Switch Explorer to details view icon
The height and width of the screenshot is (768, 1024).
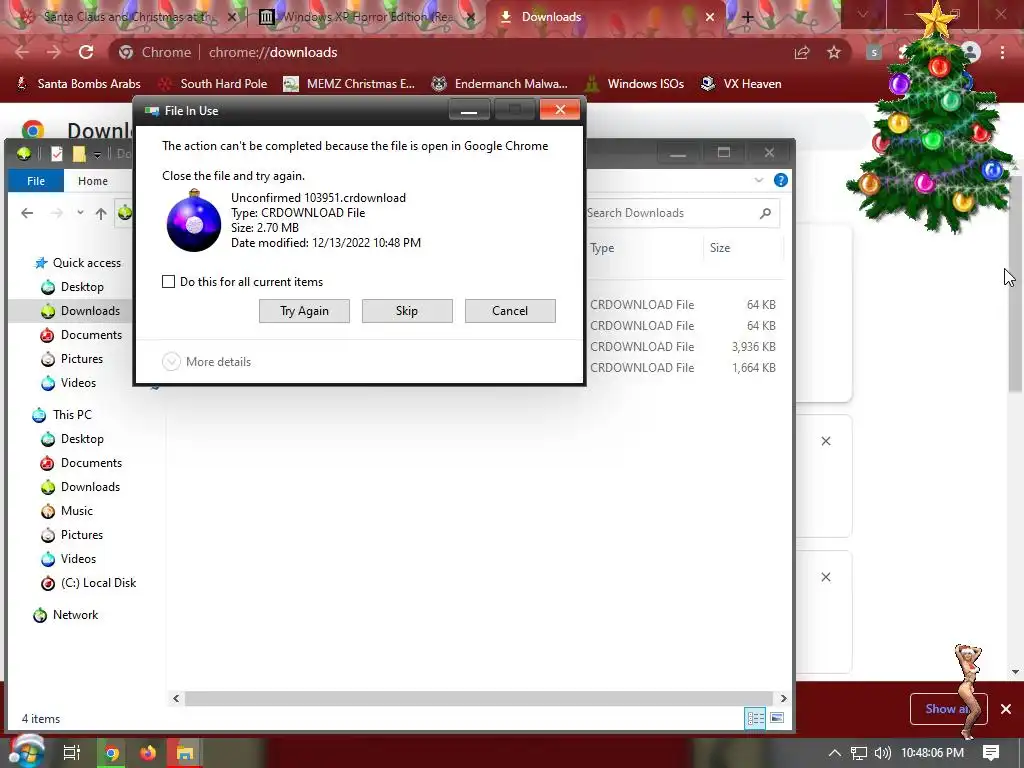756,718
